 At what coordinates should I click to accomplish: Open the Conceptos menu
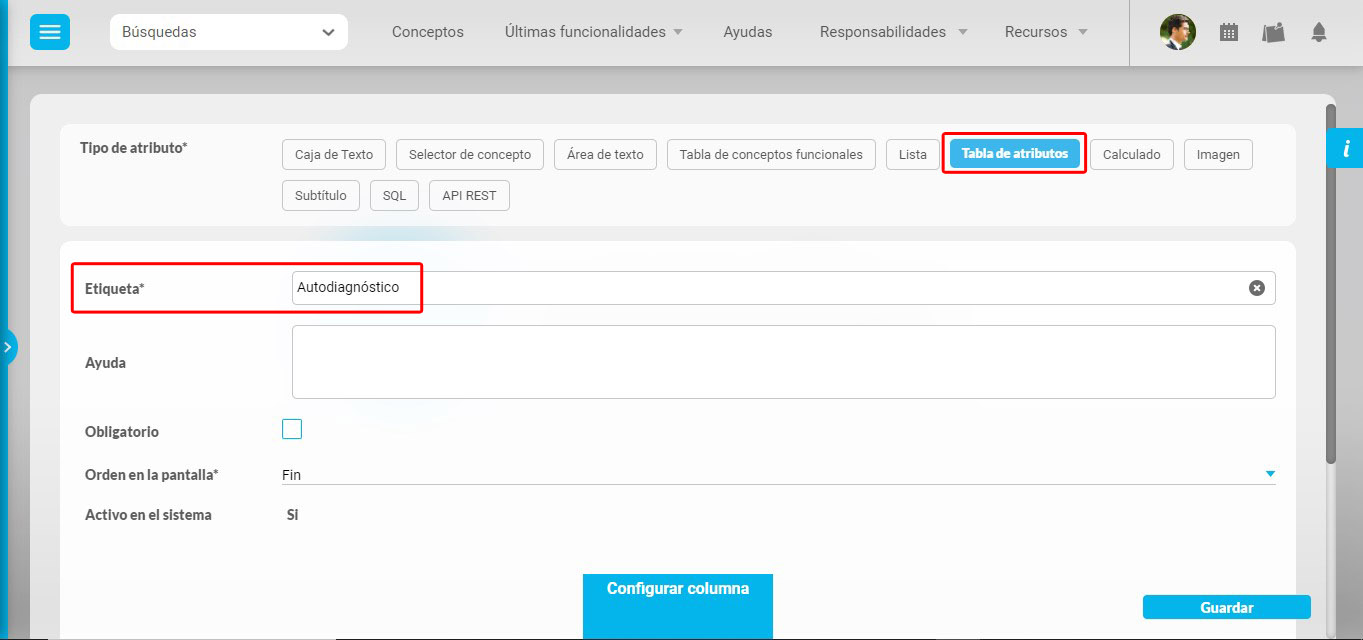pyautogui.click(x=428, y=32)
